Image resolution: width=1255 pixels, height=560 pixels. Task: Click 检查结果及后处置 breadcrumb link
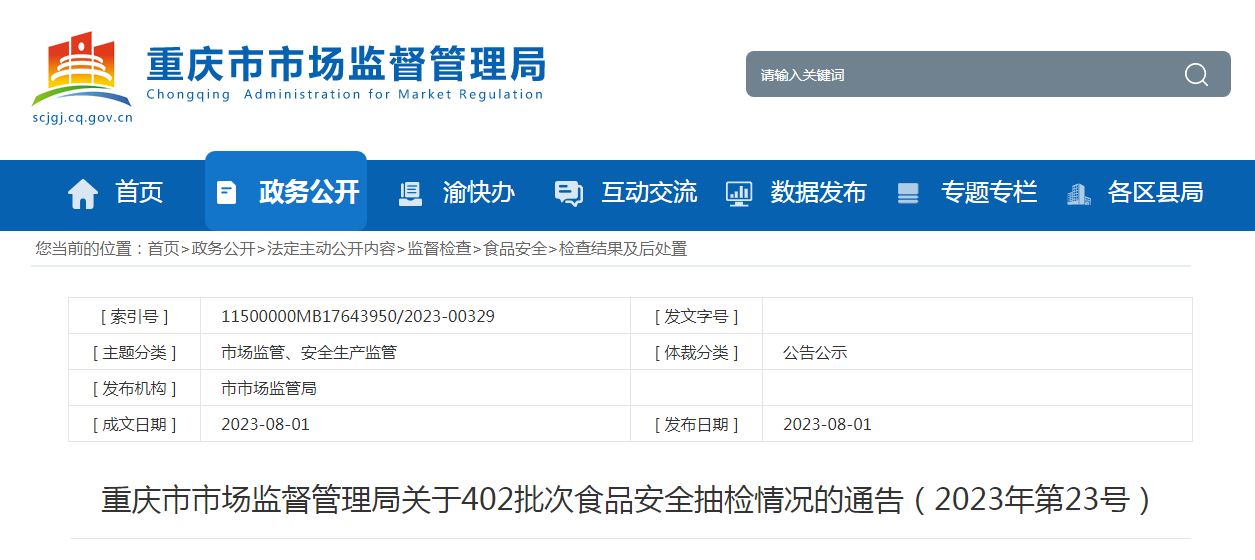tap(623, 249)
